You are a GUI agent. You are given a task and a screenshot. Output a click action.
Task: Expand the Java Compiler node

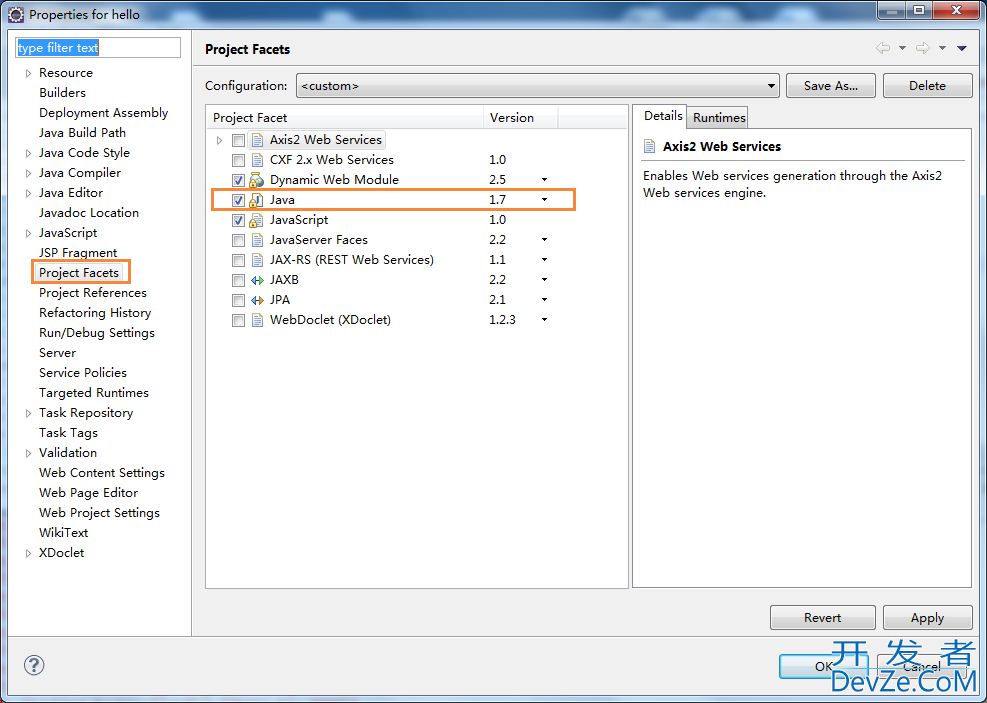click(28, 173)
